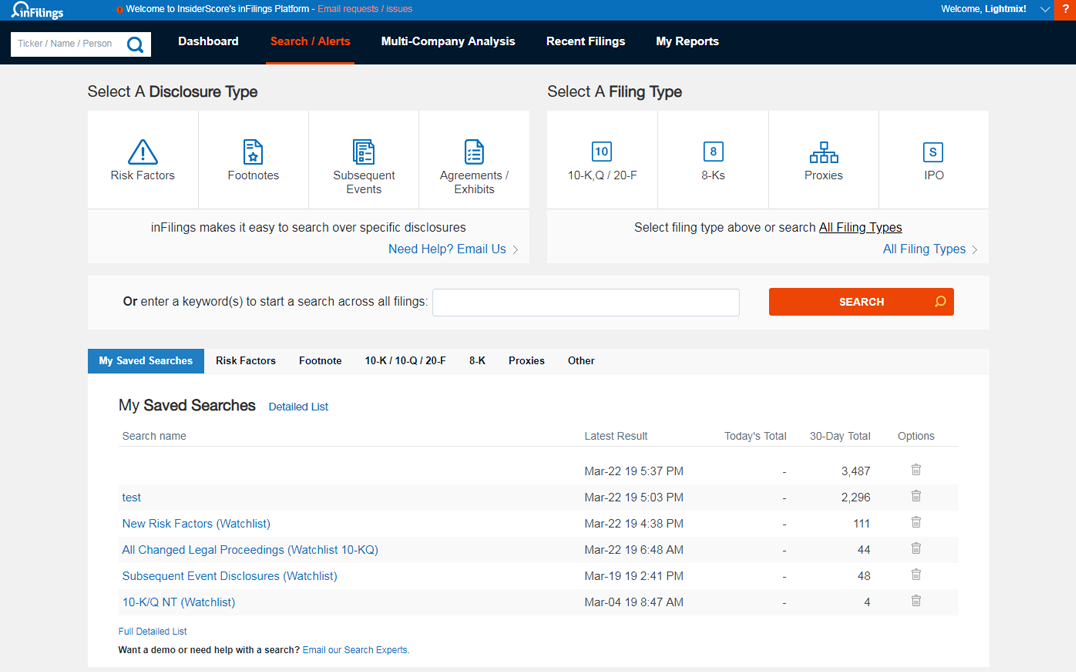Click chevron next to Need Help? Email Us
The height and width of the screenshot is (672, 1076).
pyautogui.click(x=515, y=250)
